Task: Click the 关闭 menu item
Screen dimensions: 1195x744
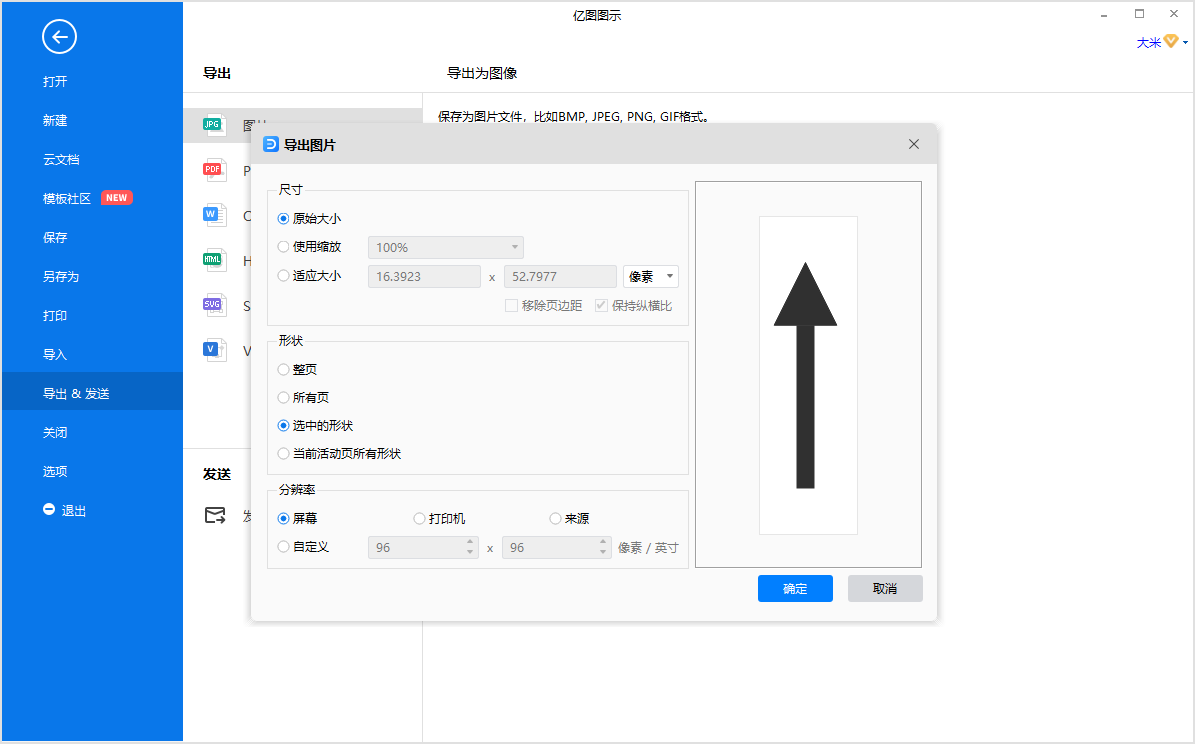Action: (55, 432)
